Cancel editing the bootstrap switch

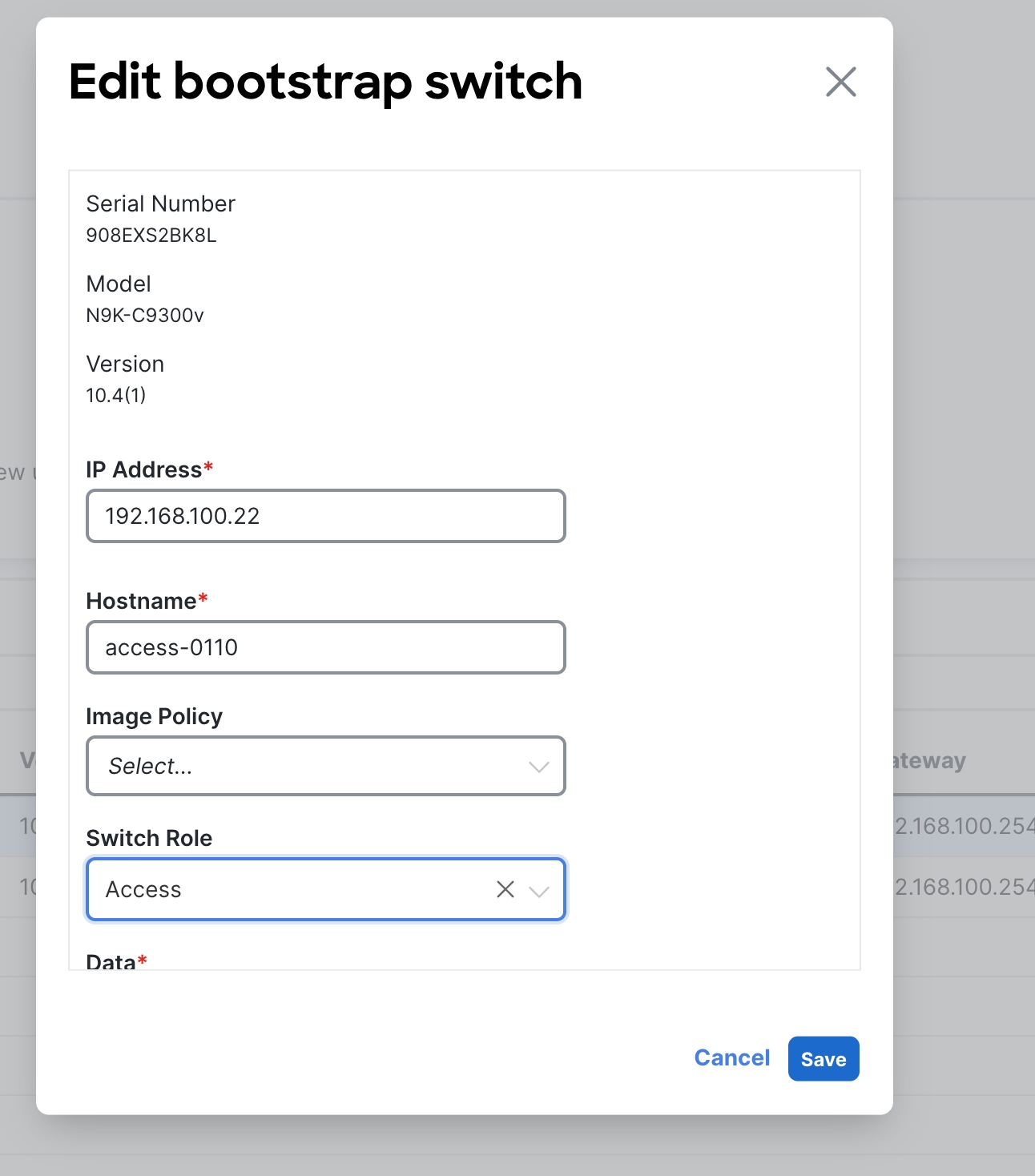click(731, 1058)
